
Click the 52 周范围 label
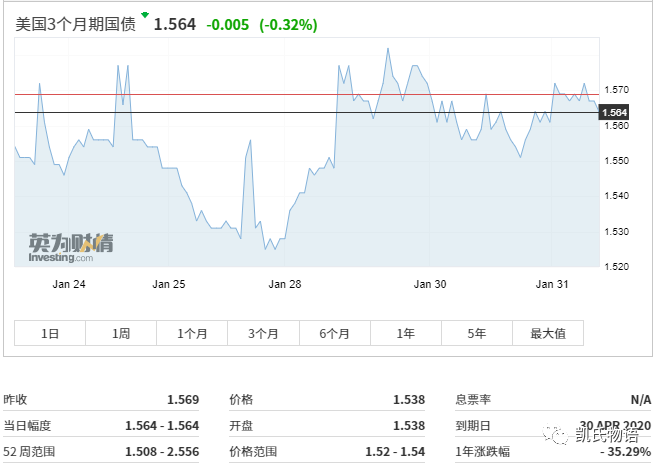[29, 452]
